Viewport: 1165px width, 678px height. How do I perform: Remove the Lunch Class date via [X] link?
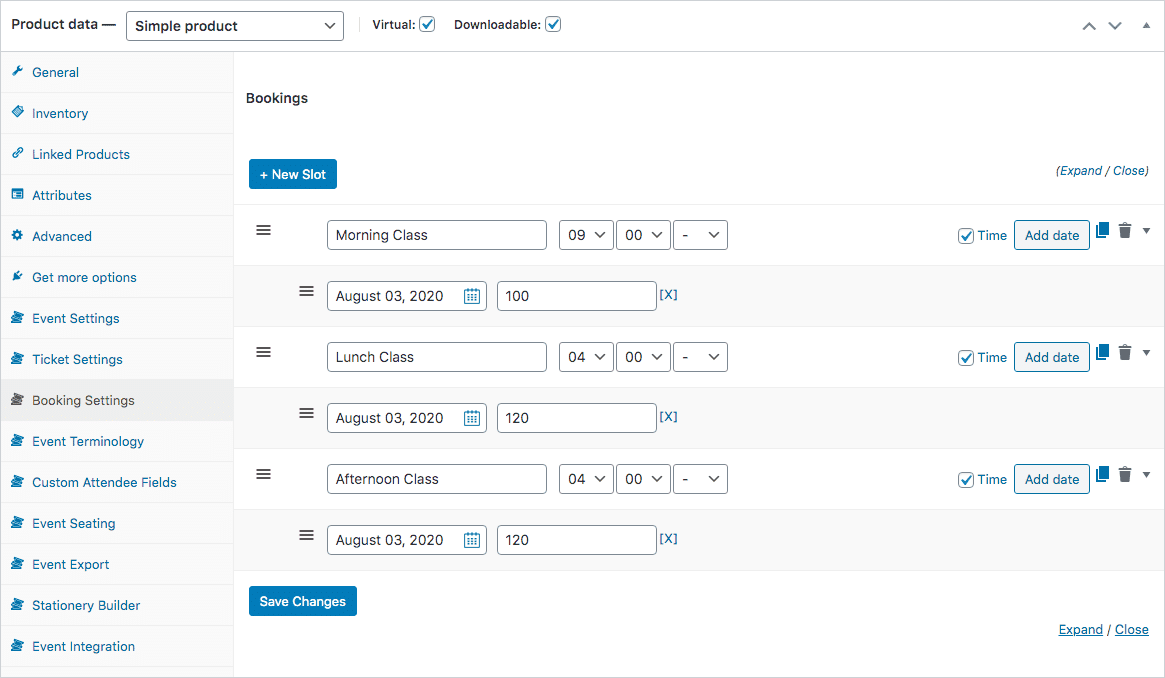point(668,417)
